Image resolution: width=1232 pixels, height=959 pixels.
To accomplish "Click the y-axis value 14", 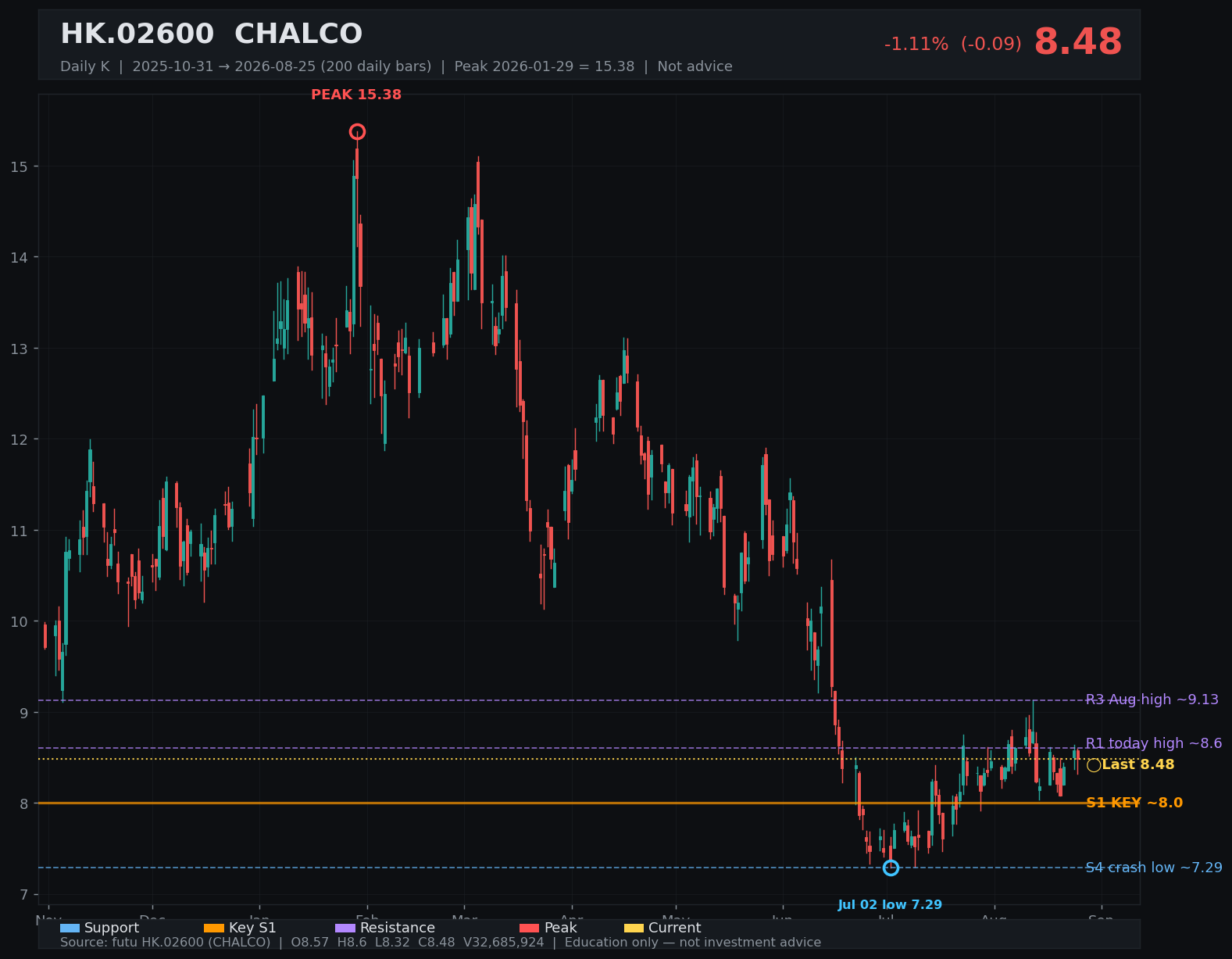I will point(20,257).
